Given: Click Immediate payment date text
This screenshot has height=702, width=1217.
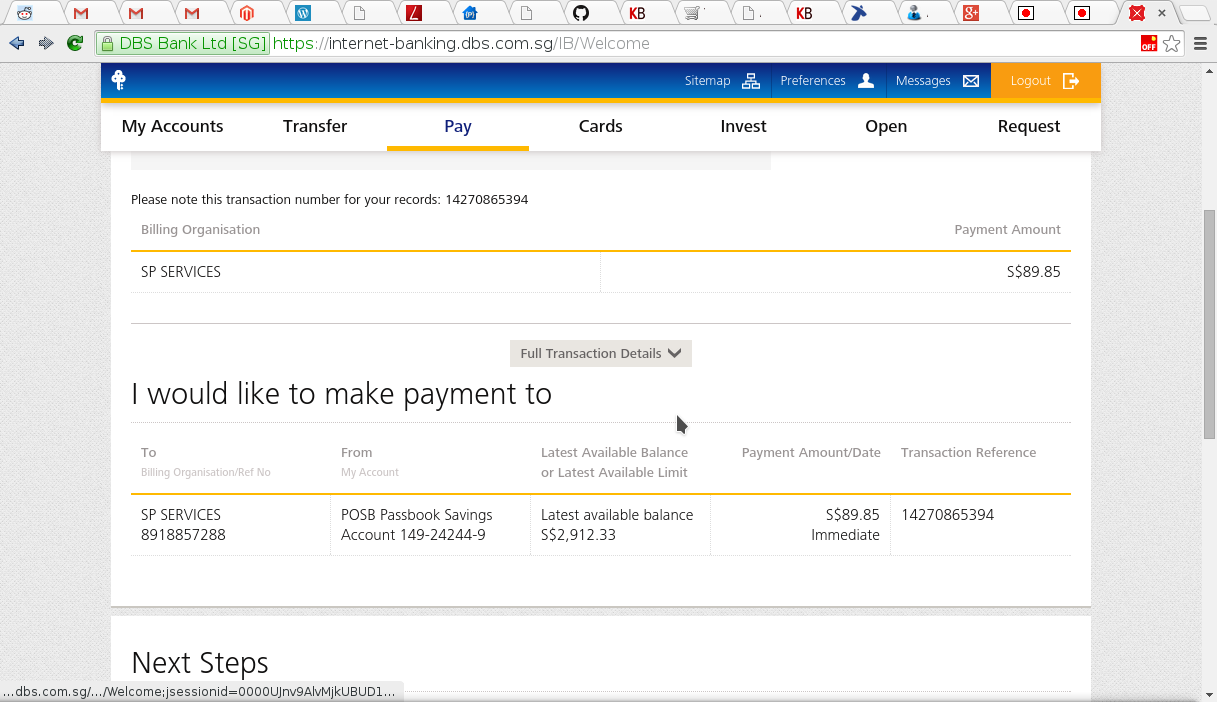Looking at the screenshot, I should click(x=845, y=535).
